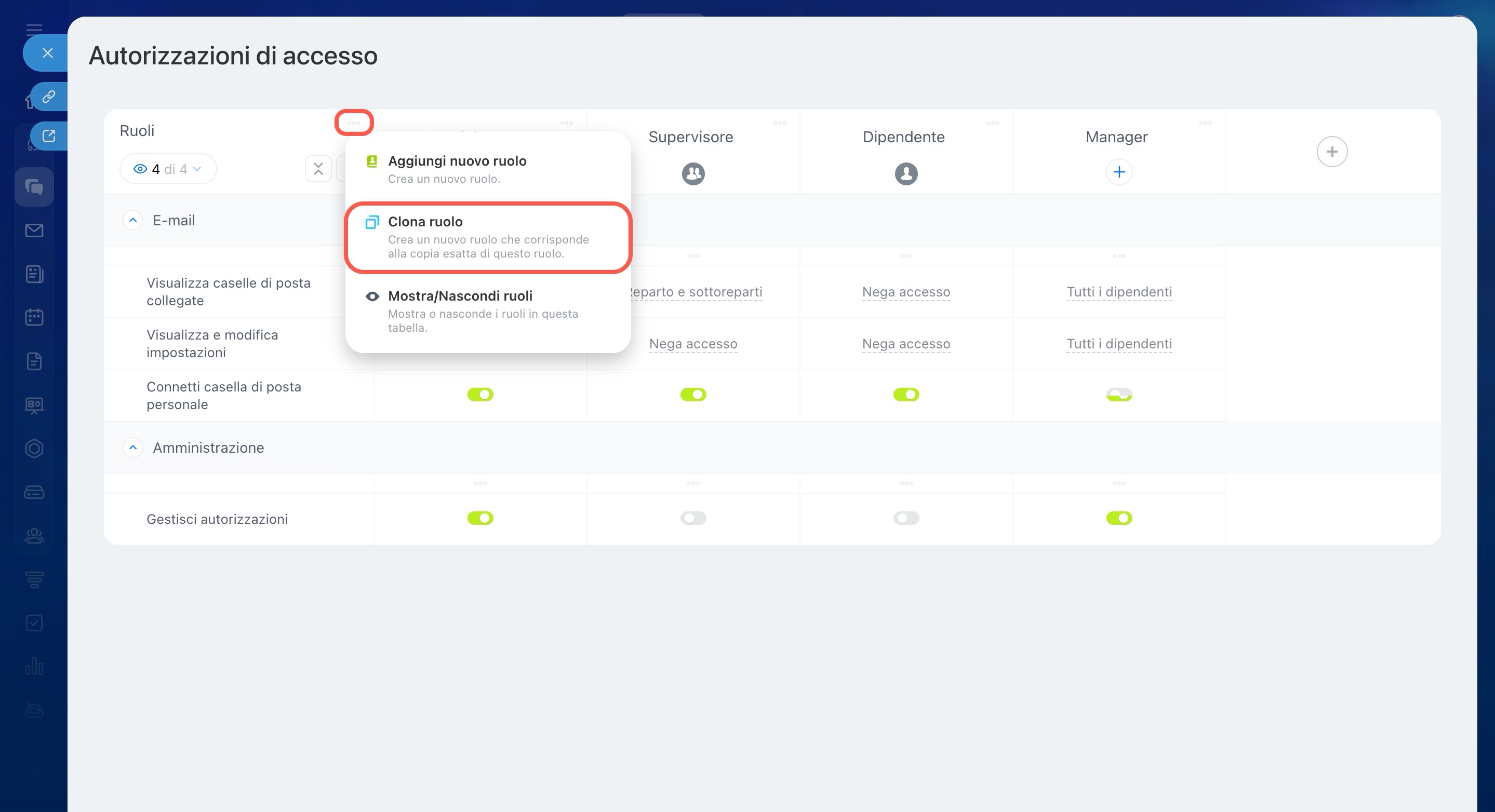Open the 4 di 4 roles dropdown
The height and width of the screenshot is (812, 1495).
click(x=168, y=169)
